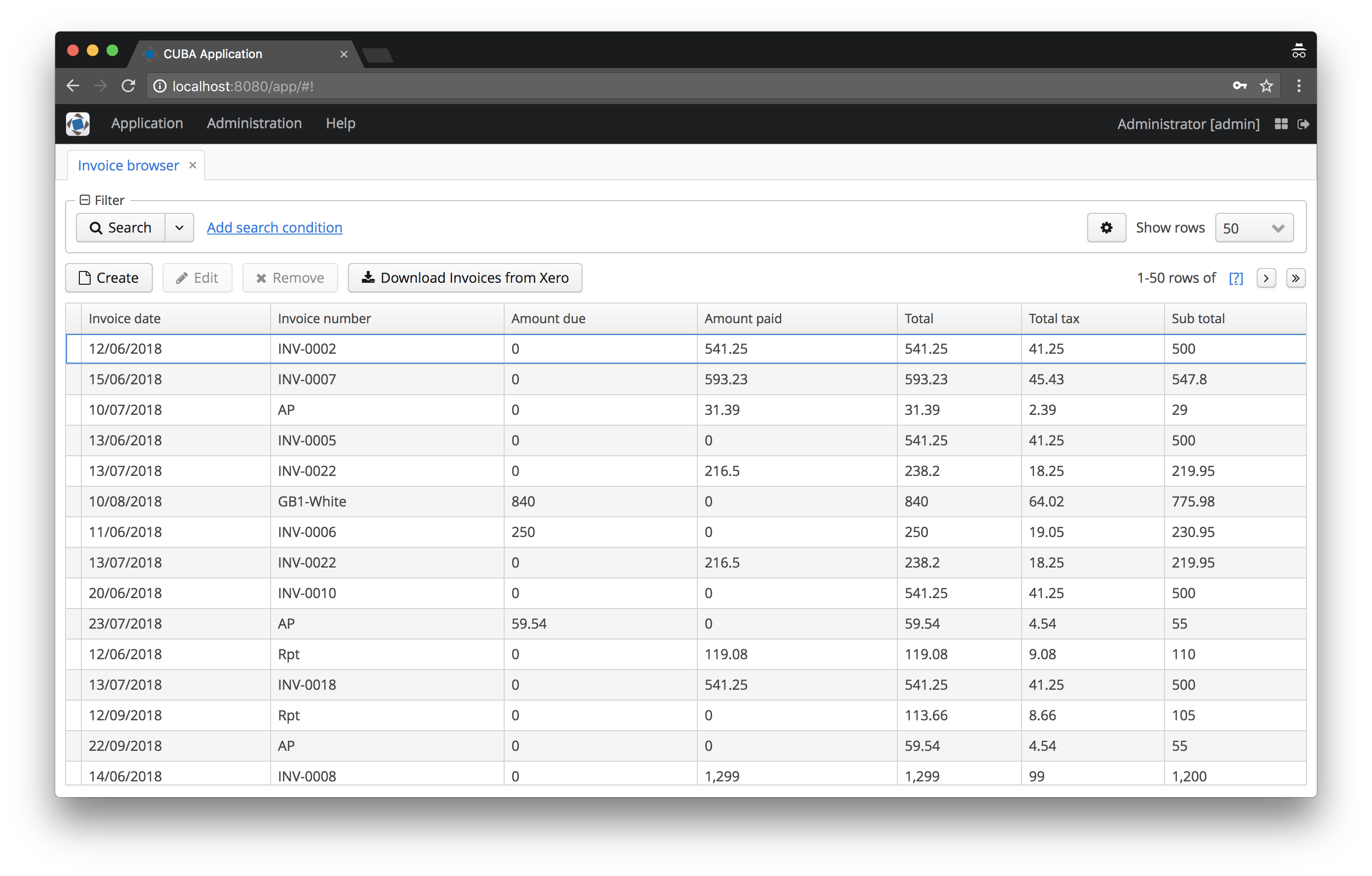This screenshot has height=876, width=1372.
Task: Jump to last page of rows
Action: tap(1295, 278)
